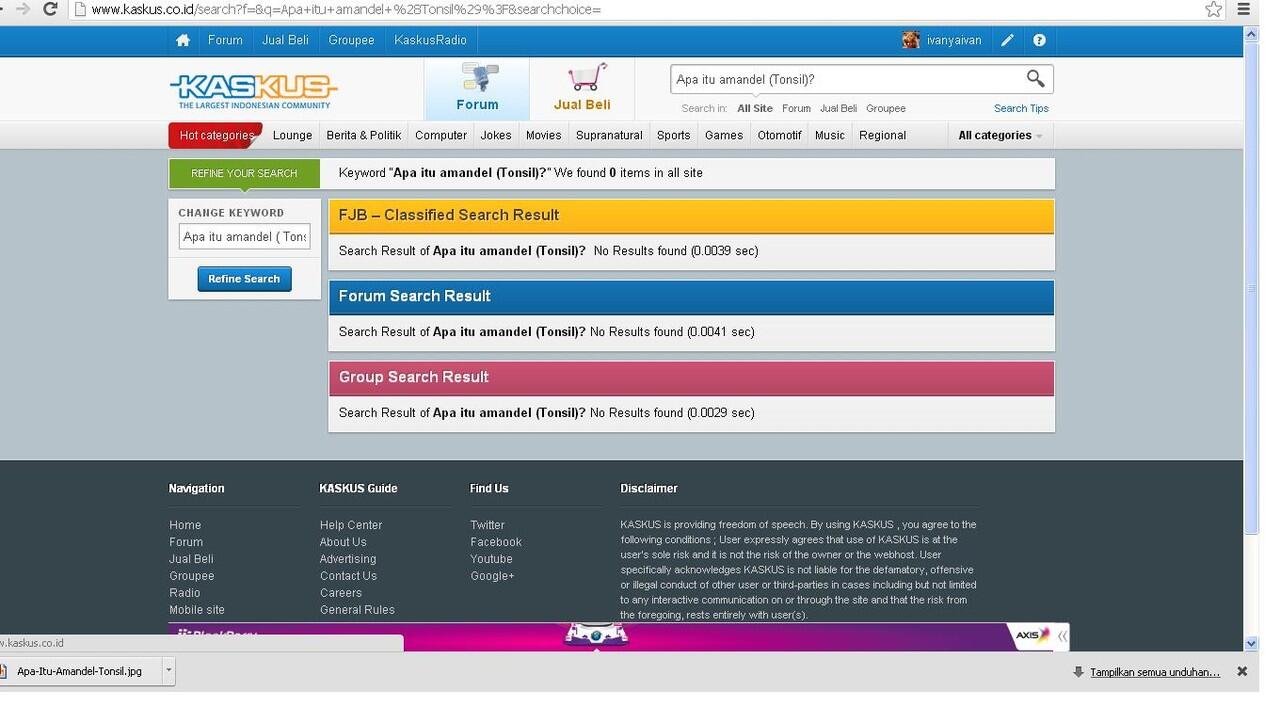
Task: Click the REFINE YOUR SEARCH green label
Action: pyautogui.click(x=244, y=173)
